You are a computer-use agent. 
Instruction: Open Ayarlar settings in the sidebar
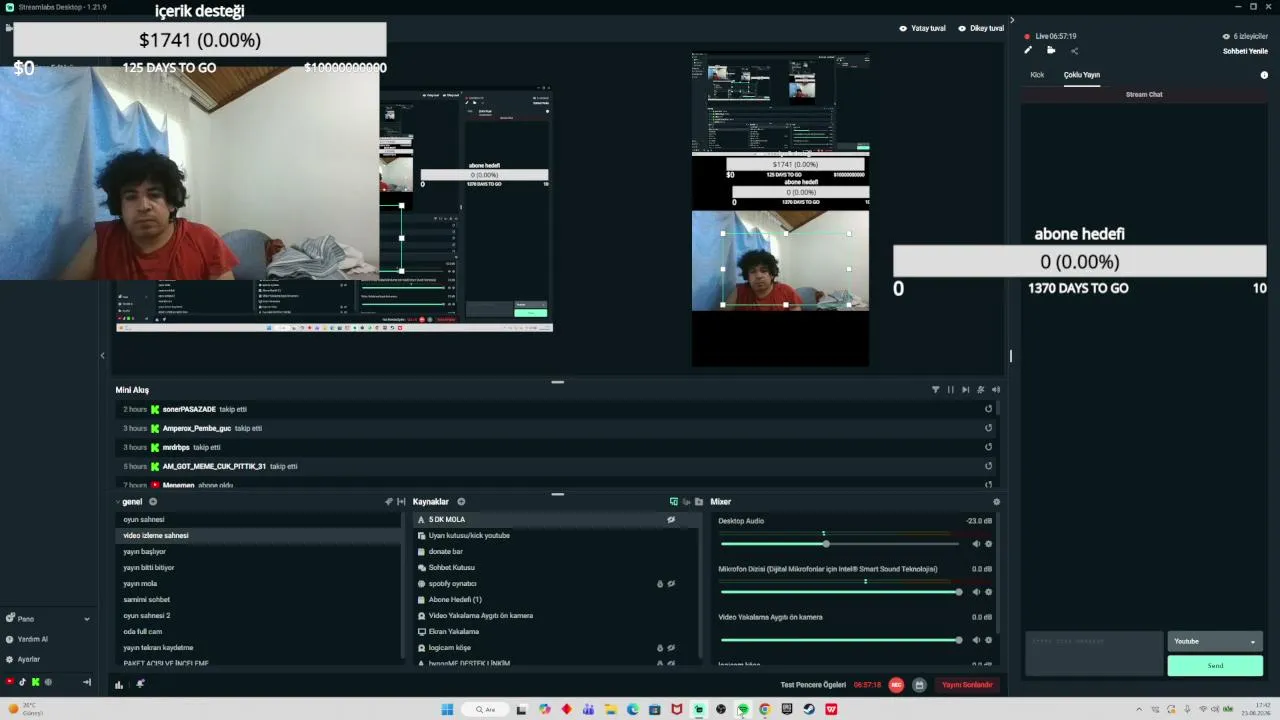pos(29,659)
